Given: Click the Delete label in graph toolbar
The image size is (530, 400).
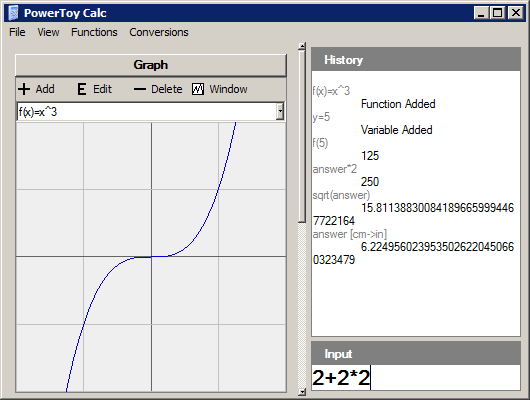Looking at the screenshot, I should (x=167, y=89).
